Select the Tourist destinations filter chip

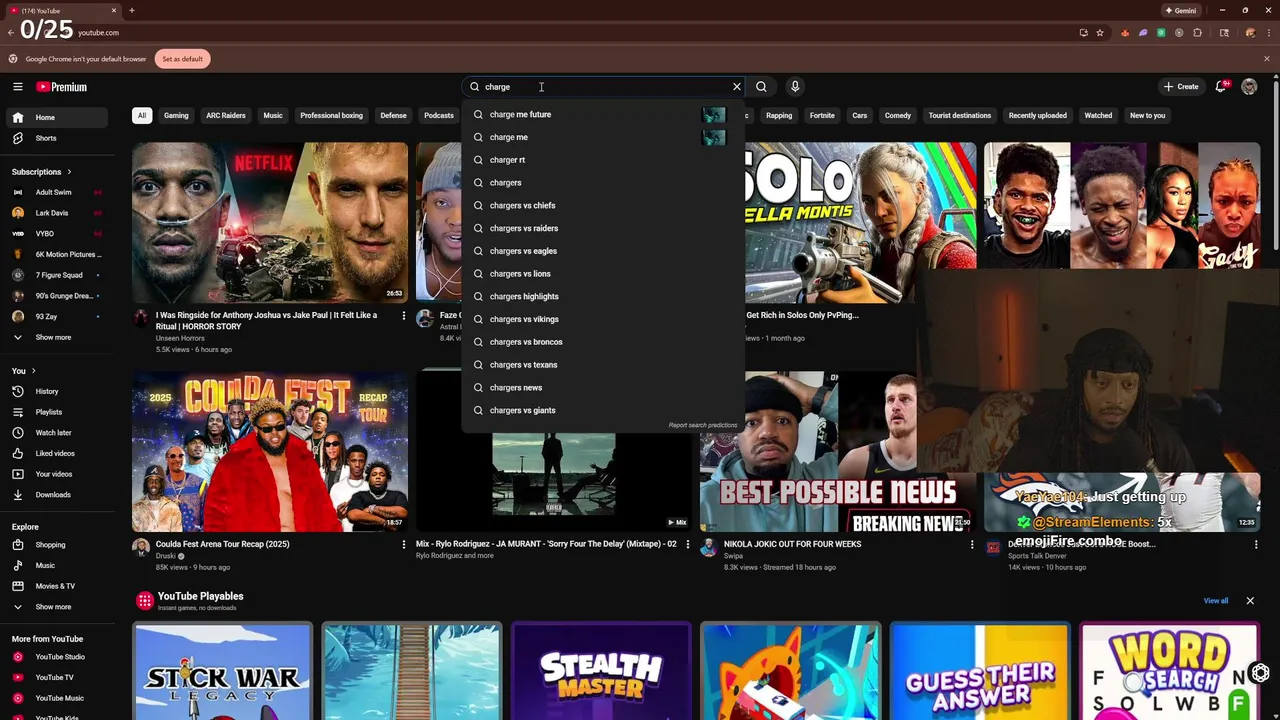pyautogui.click(x=960, y=115)
